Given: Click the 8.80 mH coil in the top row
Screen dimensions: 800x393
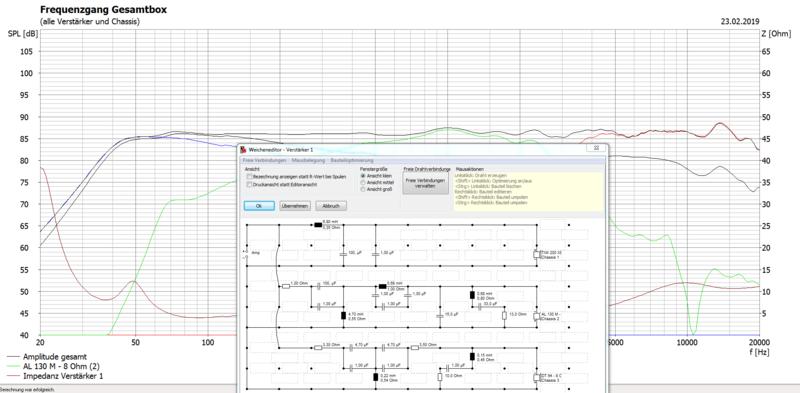Looking at the screenshot, I should point(318,225).
